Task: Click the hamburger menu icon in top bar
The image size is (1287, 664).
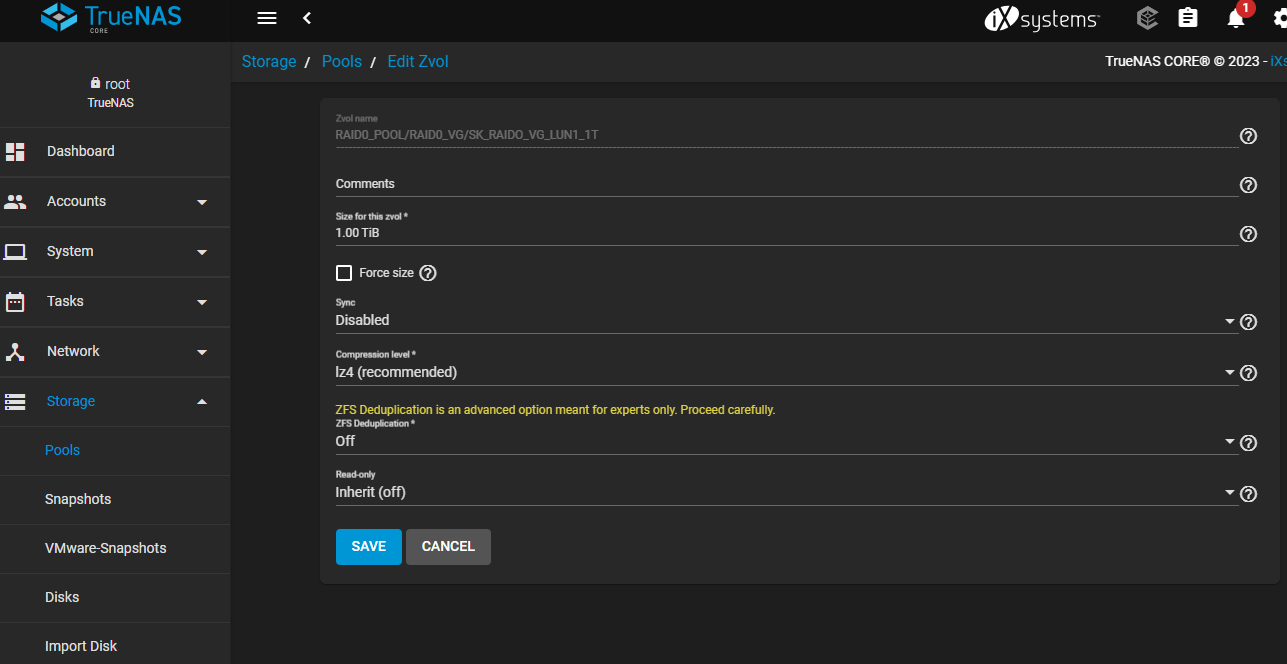Action: click(266, 18)
